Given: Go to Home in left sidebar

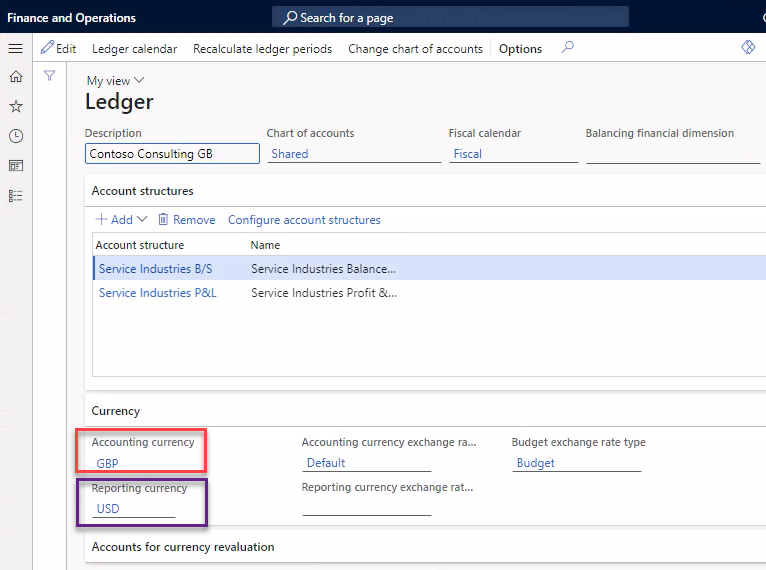Looking at the screenshot, I should coord(15,76).
